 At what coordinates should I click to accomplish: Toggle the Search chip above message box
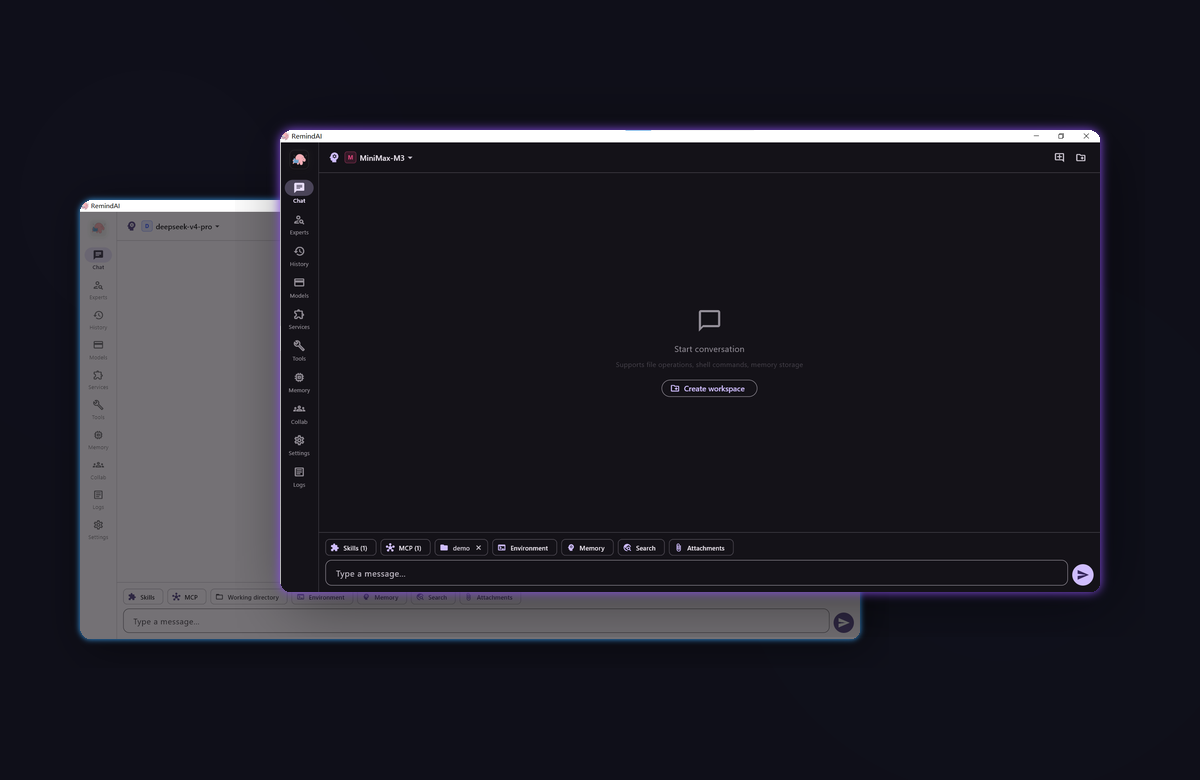point(641,548)
